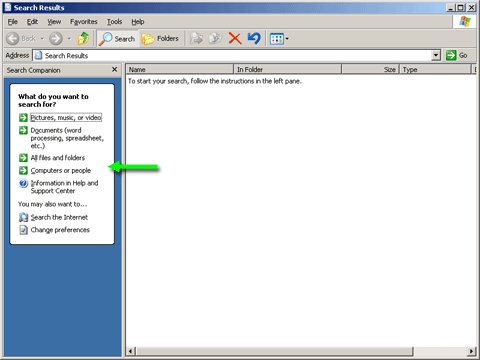Click the horizontal scrollbar left arrow
Screen dimensions: 480x360
click(131, 351)
